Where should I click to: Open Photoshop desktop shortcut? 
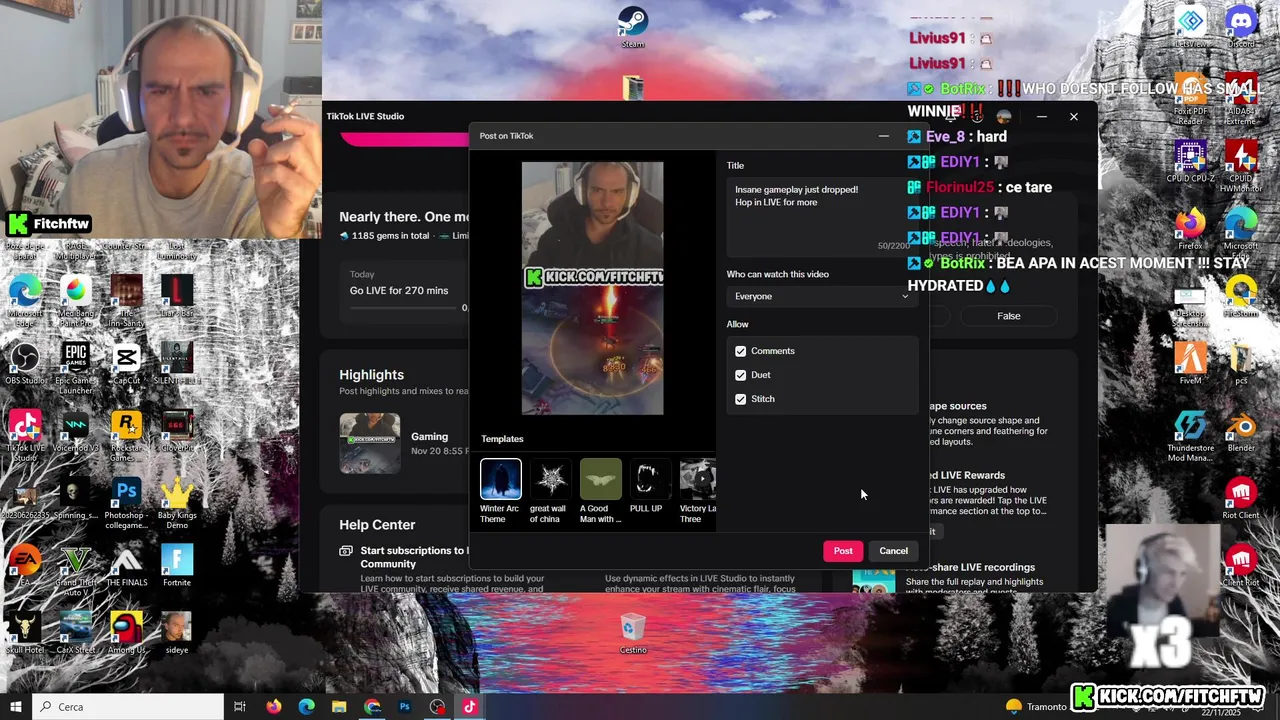[126, 504]
